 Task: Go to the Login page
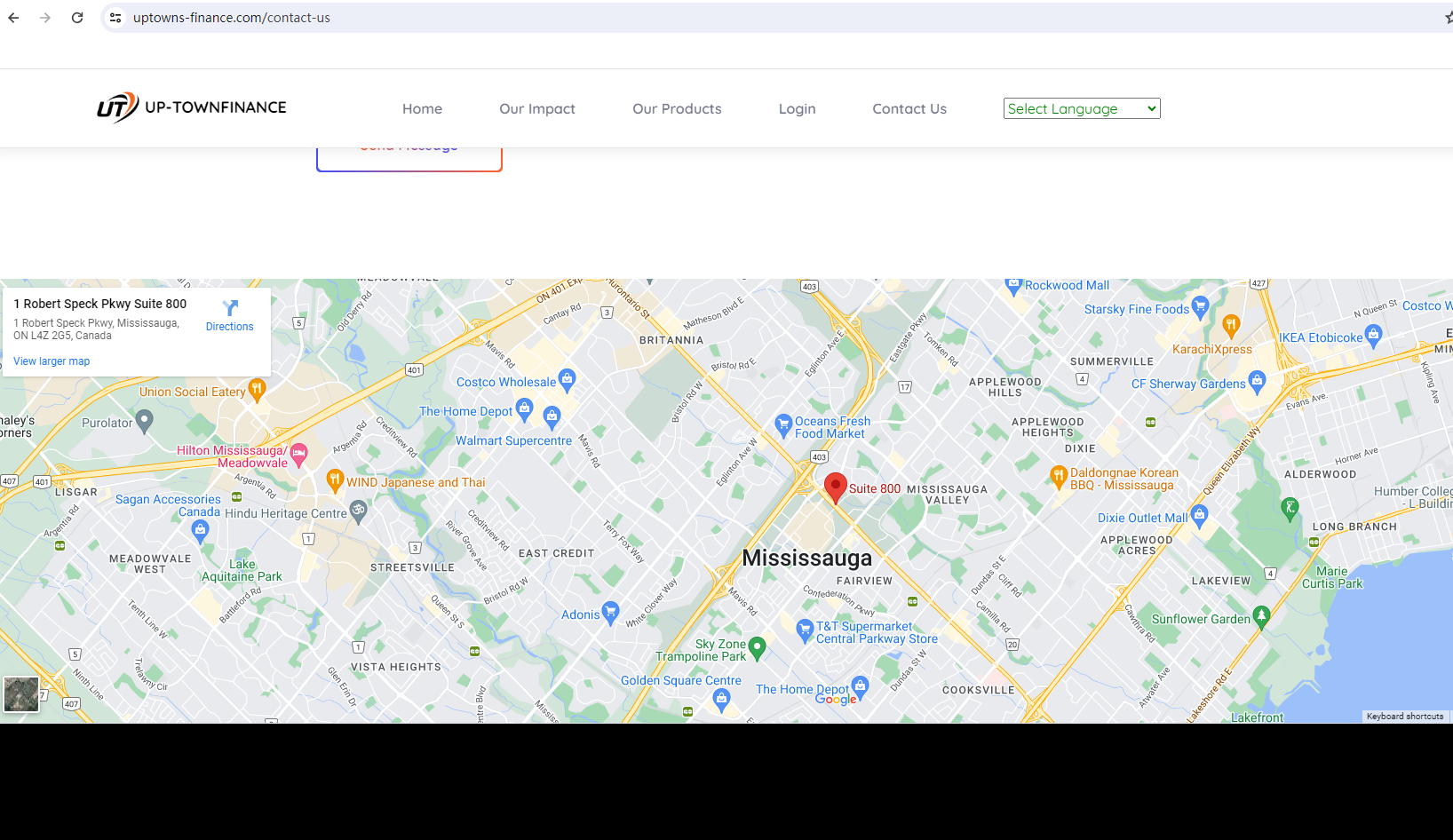[x=797, y=108]
